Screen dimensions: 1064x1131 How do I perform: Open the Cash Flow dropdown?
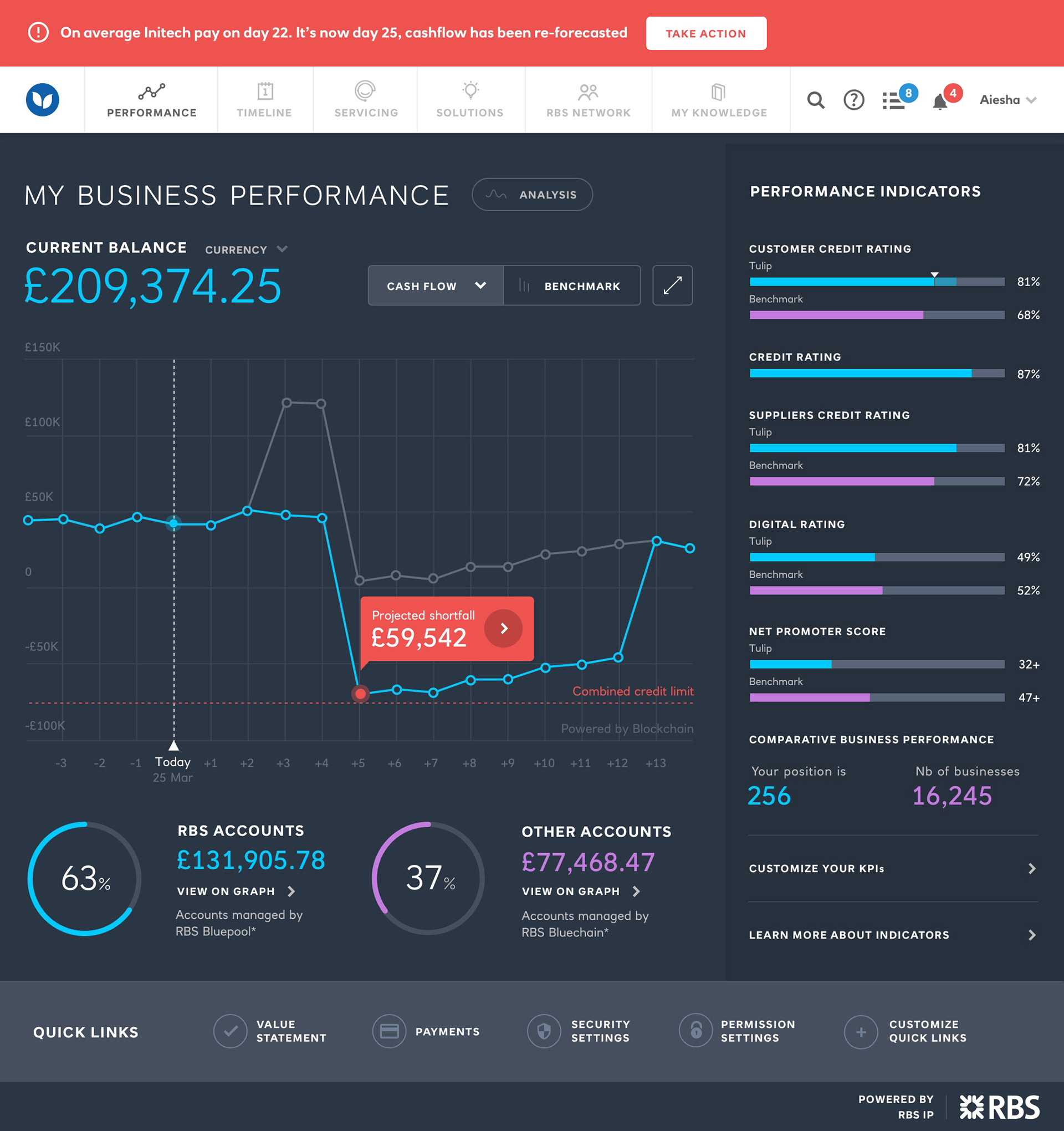click(x=436, y=286)
